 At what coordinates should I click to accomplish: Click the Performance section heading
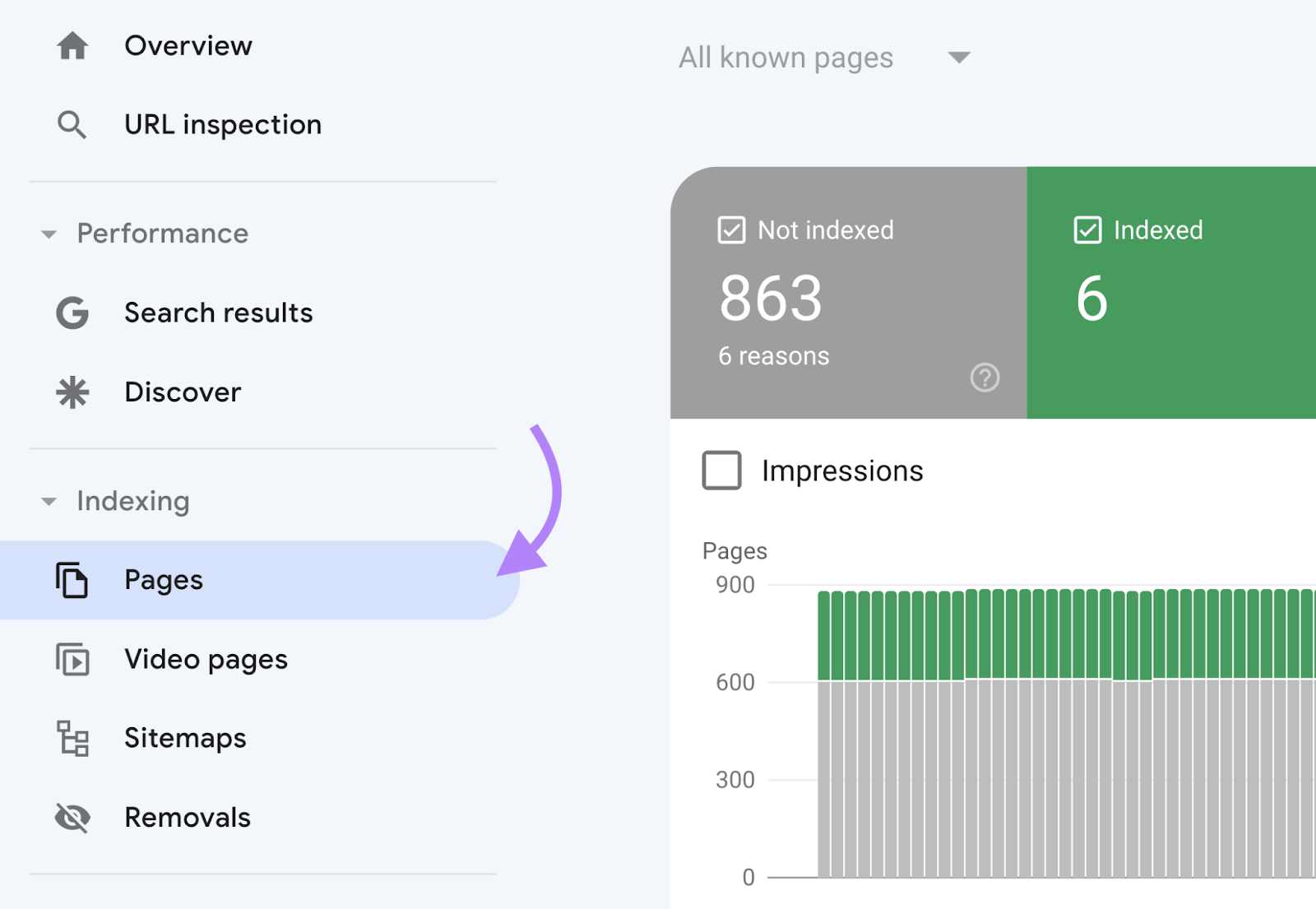point(162,234)
